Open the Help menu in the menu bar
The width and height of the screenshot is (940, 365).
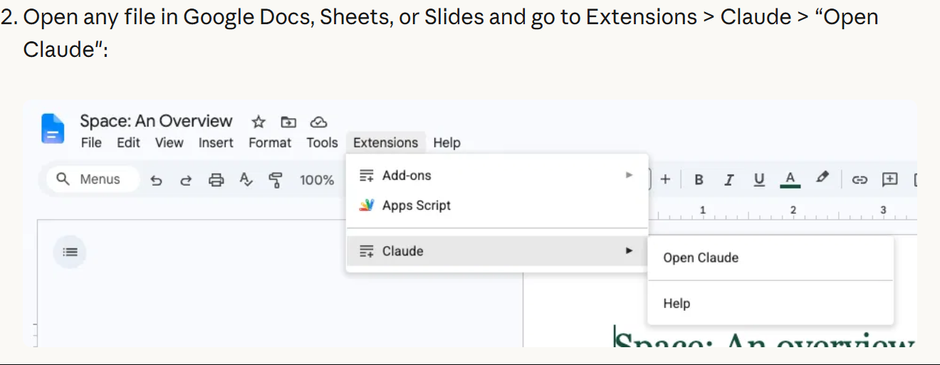pyautogui.click(x=447, y=143)
